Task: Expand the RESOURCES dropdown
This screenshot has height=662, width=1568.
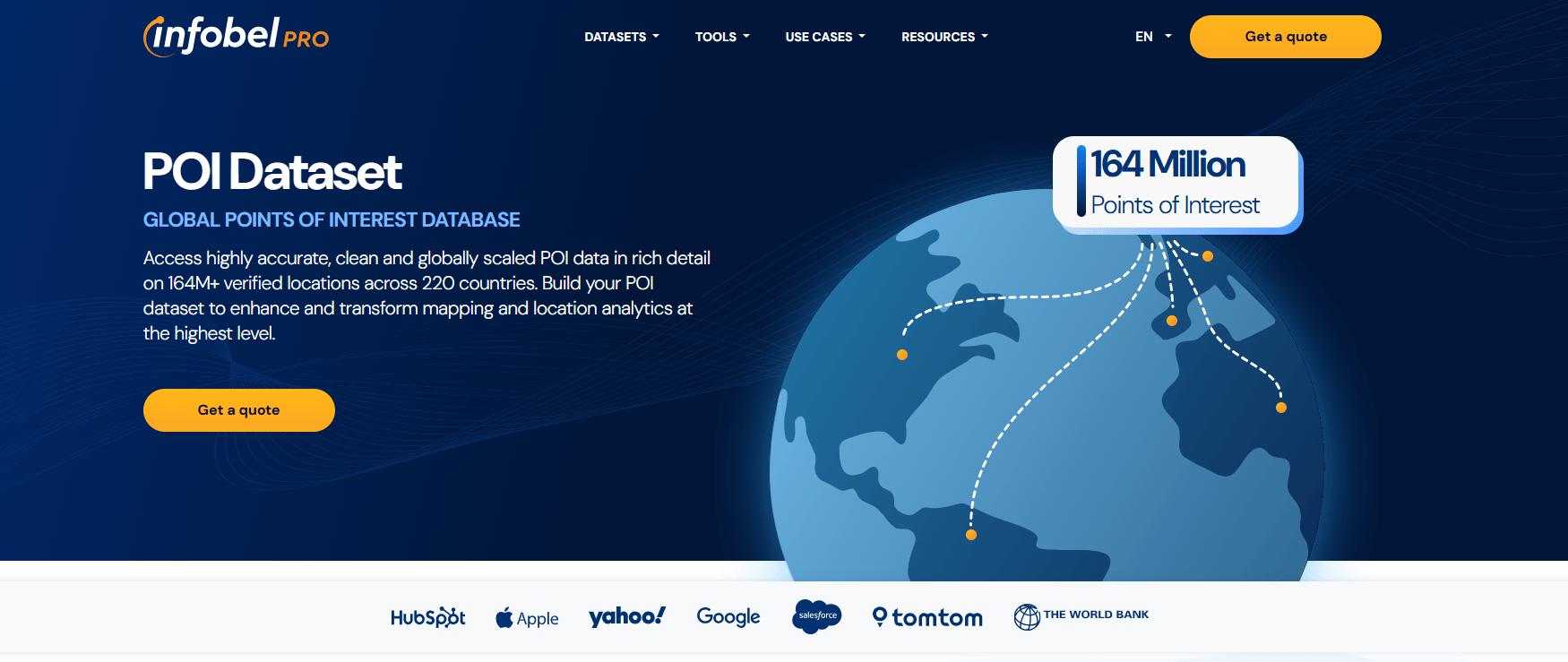Action: click(944, 37)
